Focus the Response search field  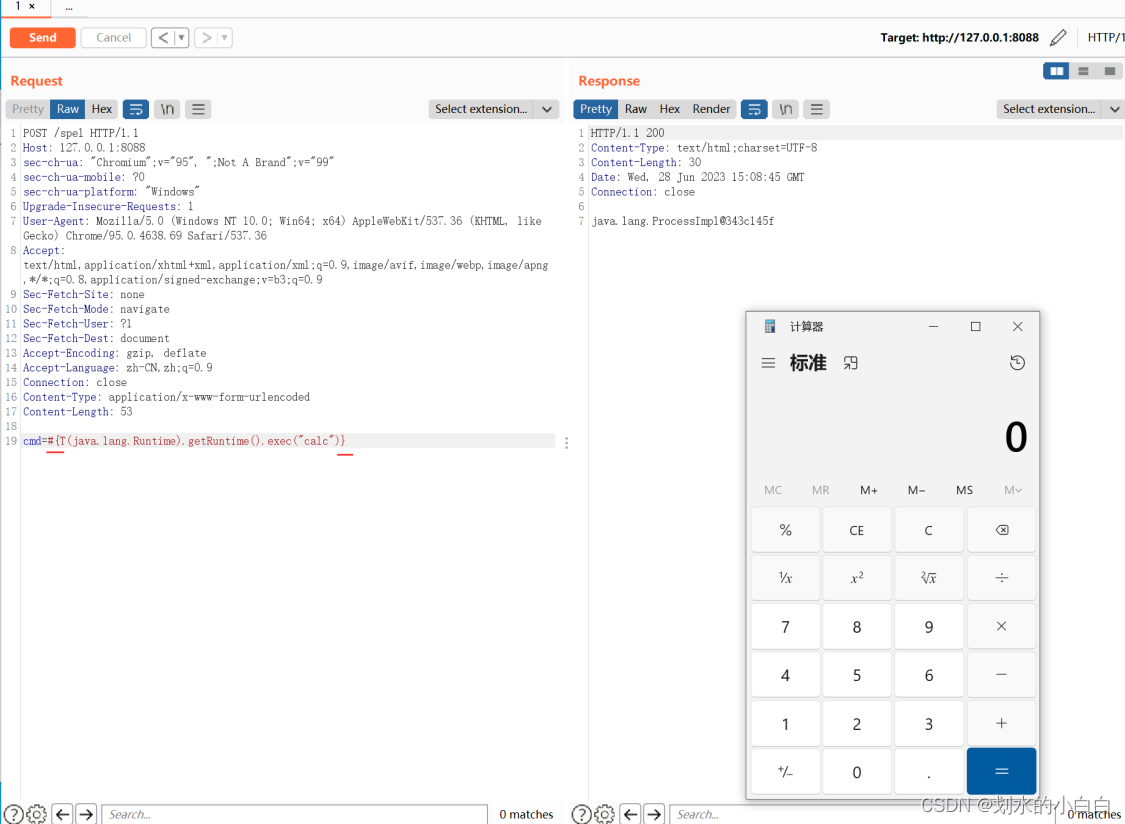861,814
